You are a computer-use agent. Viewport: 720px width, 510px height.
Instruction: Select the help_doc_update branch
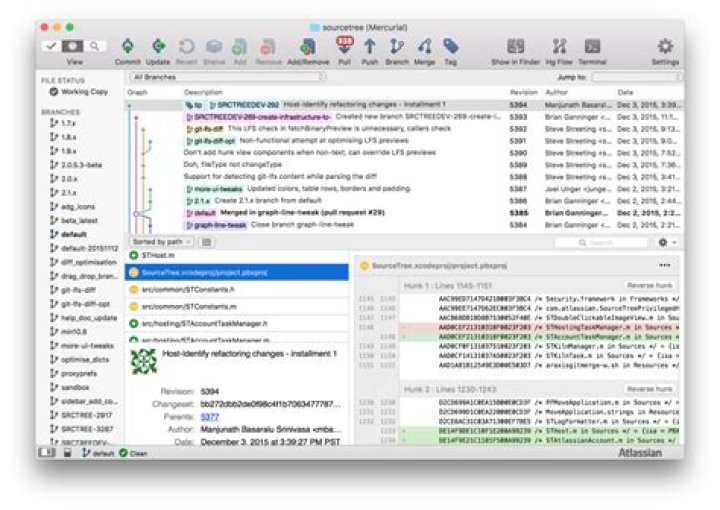coord(89,318)
